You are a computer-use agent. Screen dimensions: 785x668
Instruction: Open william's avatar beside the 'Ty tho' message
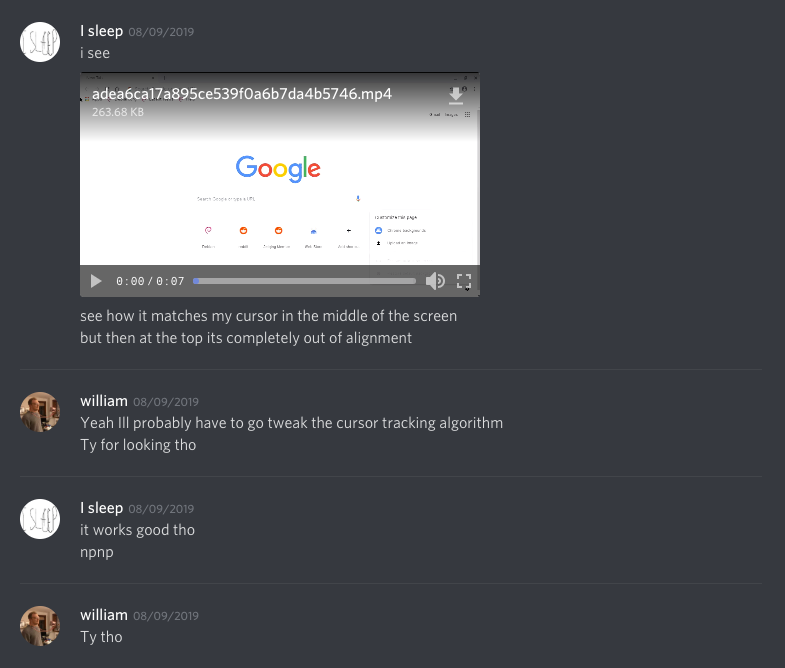coord(41,626)
